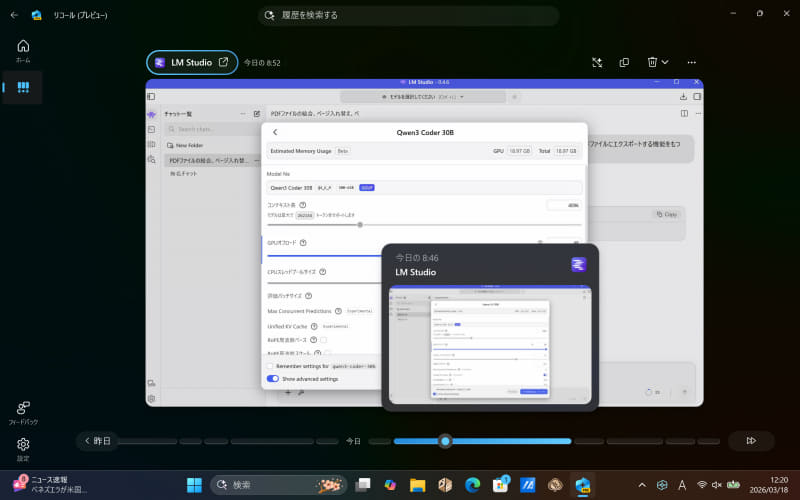The height and width of the screenshot is (500, 800).
Task: Click the timeline position handle
Action: click(445, 441)
